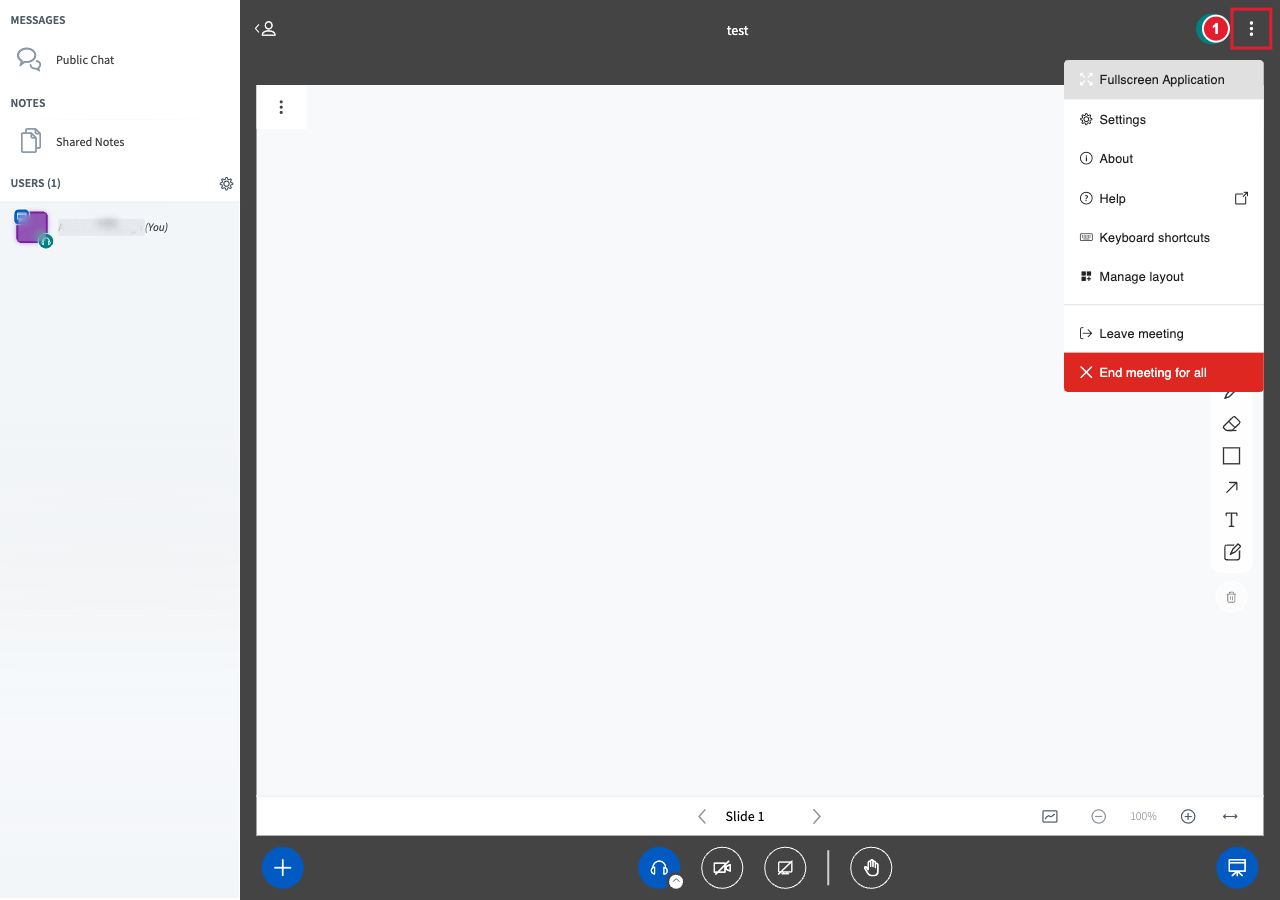This screenshot has height=900, width=1280.
Task: Go to the previous slide
Action: click(702, 816)
